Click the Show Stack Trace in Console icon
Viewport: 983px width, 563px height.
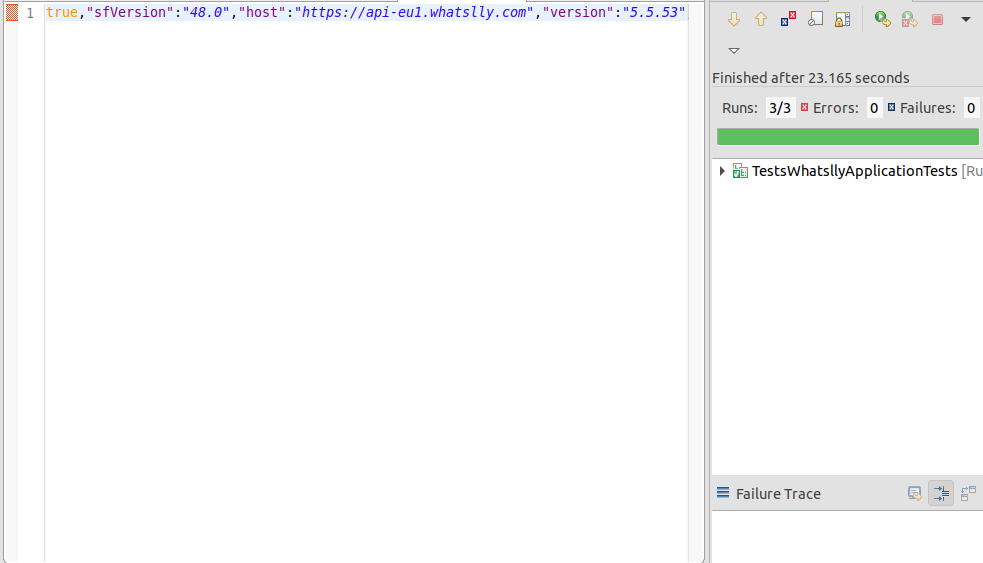(915, 493)
